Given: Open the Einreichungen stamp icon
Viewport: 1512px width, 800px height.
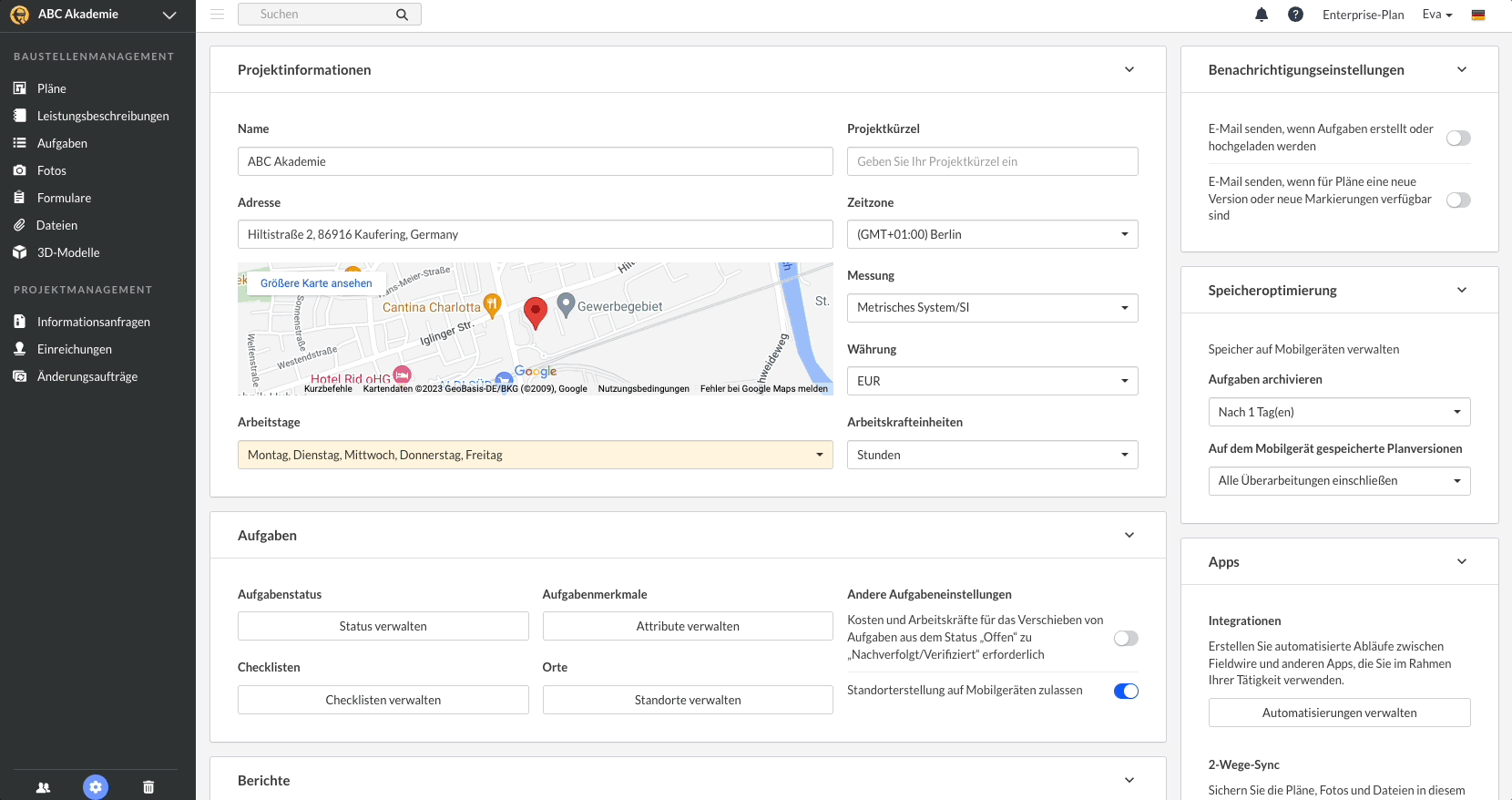Looking at the screenshot, I should click(19, 349).
